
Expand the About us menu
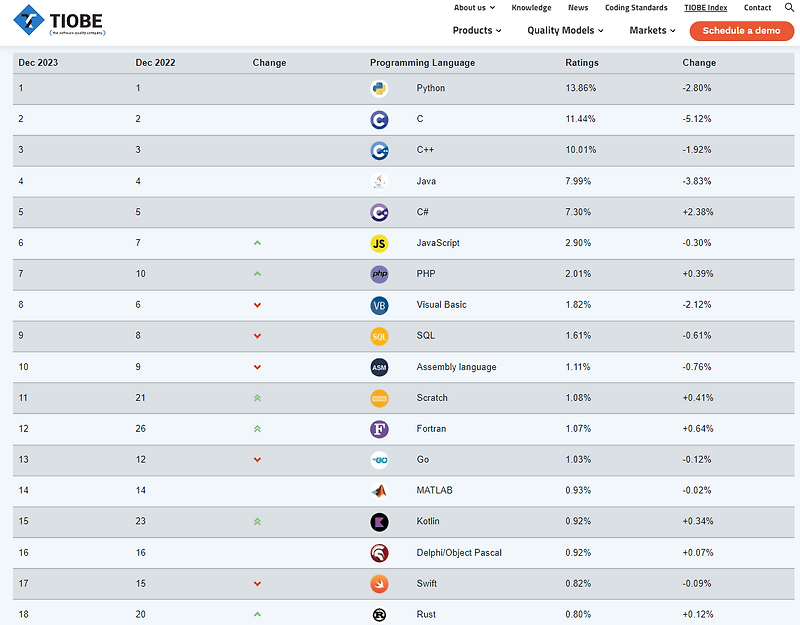(x=474, y=8)
